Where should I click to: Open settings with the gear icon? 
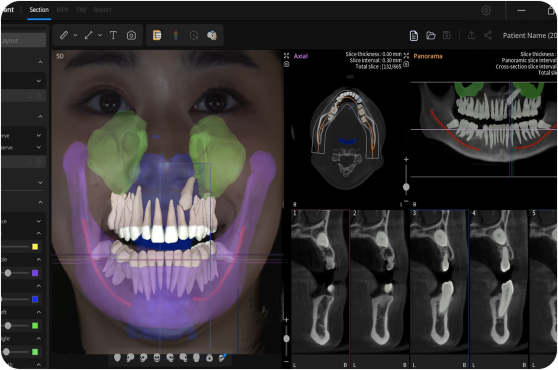tap(486, 10)
